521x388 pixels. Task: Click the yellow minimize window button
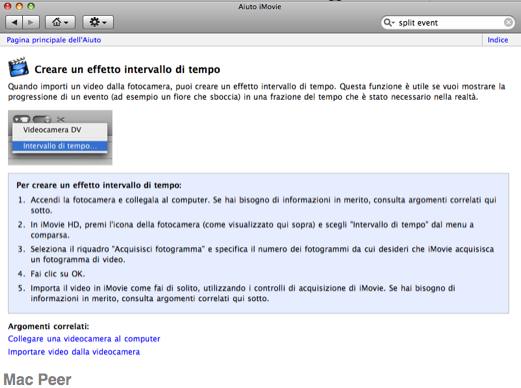pyautogui.click(x=19, y=6)
